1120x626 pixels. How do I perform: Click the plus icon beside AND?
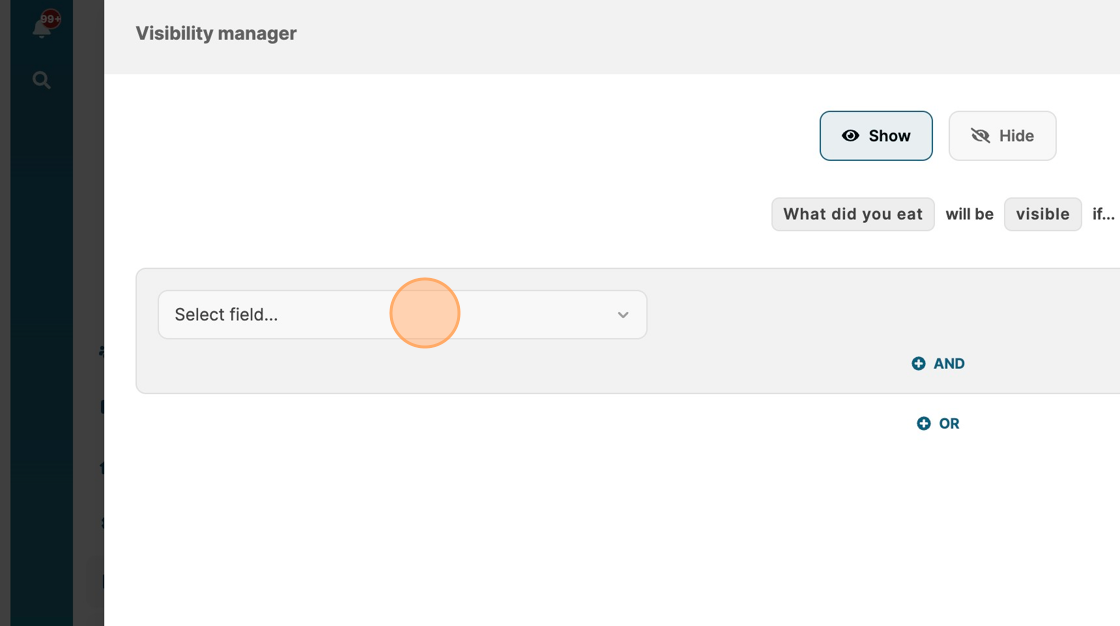tap(918, 364)
